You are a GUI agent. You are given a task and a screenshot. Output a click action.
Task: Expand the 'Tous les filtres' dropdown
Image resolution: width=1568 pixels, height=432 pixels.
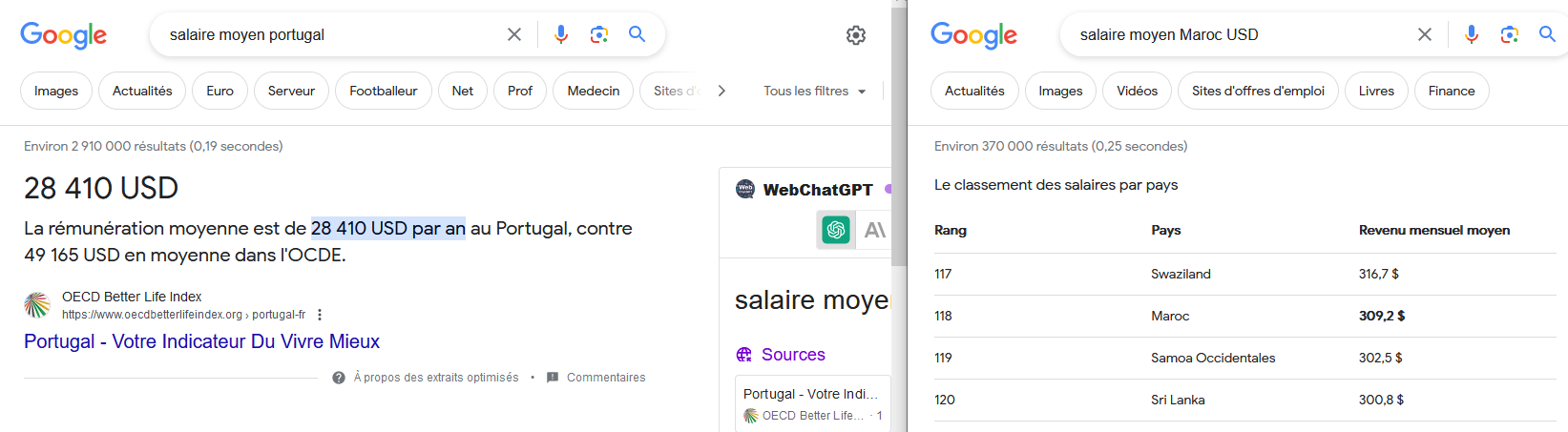click(815, 91)
